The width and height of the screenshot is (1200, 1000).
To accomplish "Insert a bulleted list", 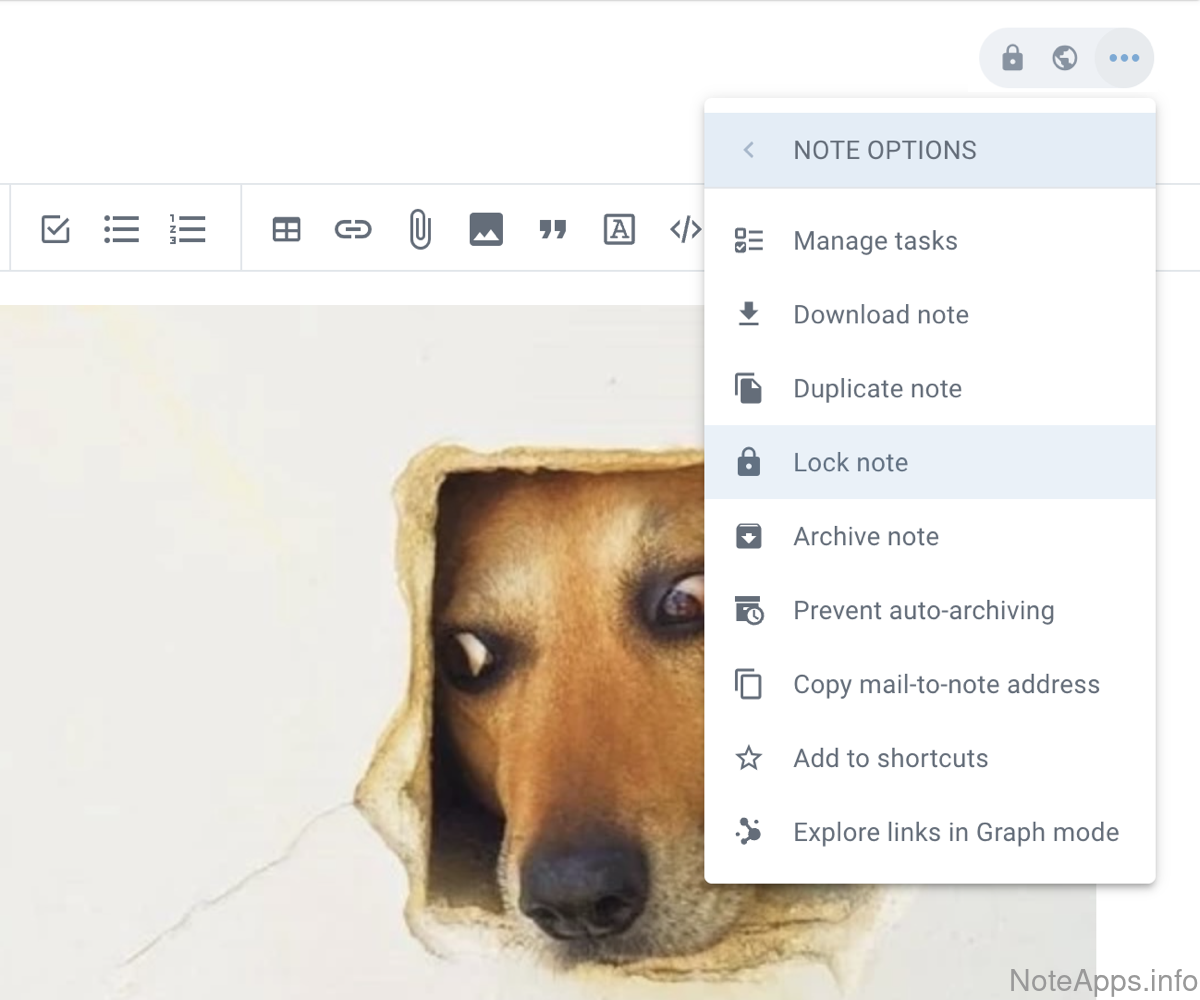I will click(121, 229).
